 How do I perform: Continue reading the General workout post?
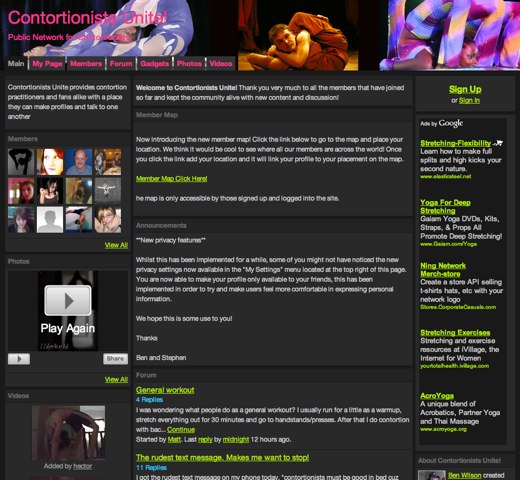pyautogui.click(x=181, y=430)
